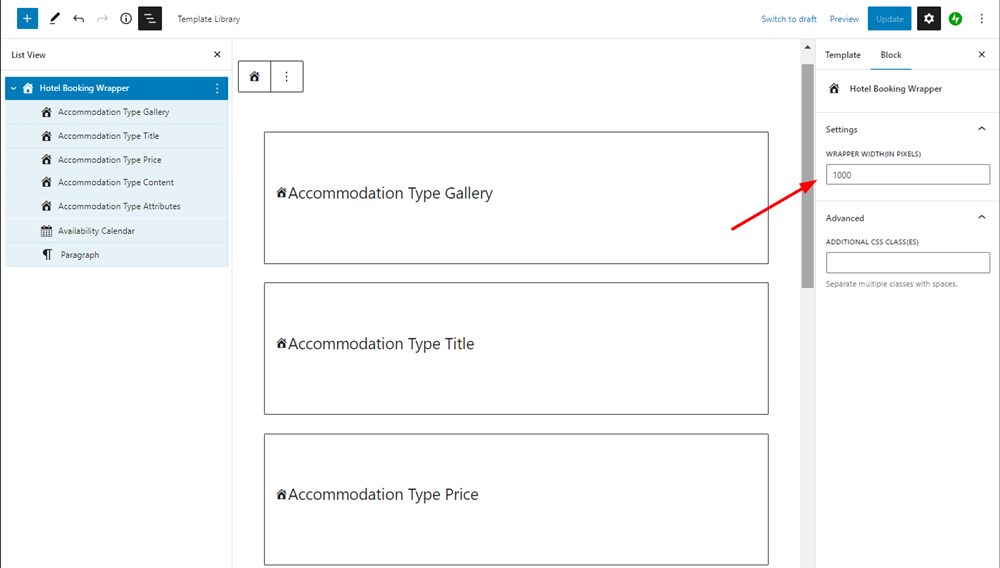1000x568 pixels.
Task: Click house icon beside Accommodation Type Attributes row
Action: [46, 206]
